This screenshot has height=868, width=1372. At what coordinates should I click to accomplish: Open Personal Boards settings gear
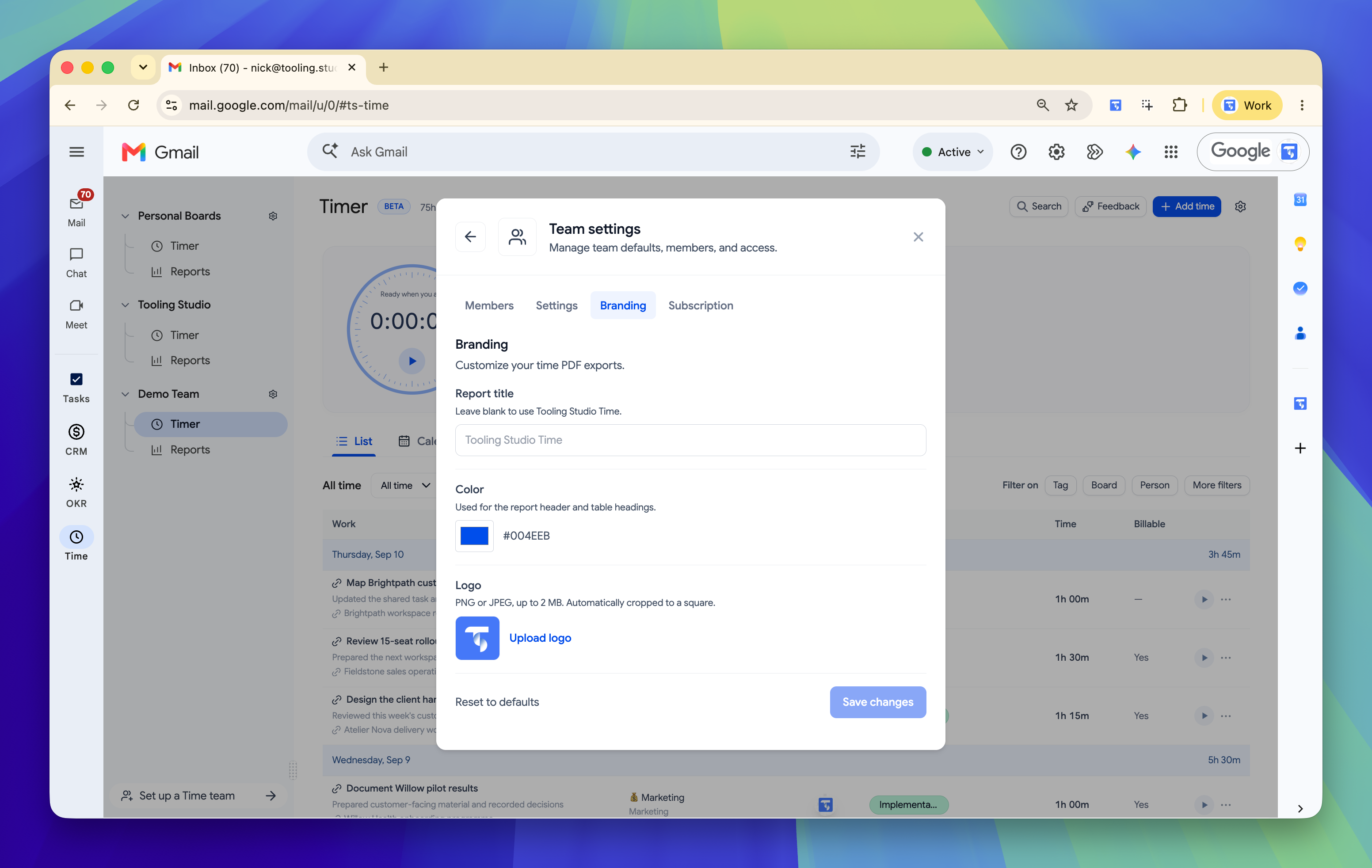click(x=273, y=216)
